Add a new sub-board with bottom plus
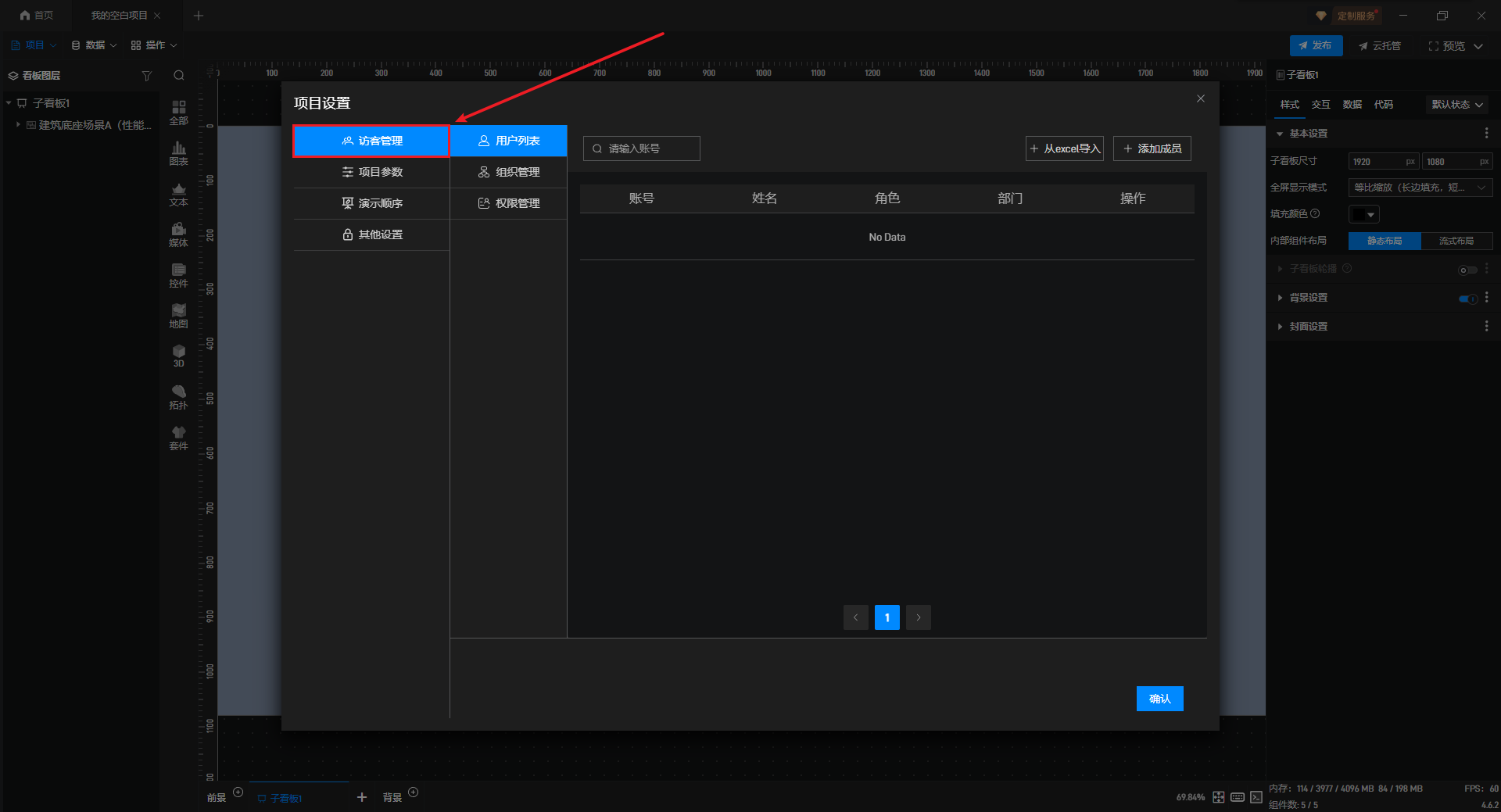1501x812 pixels. (x=362, y=797)
